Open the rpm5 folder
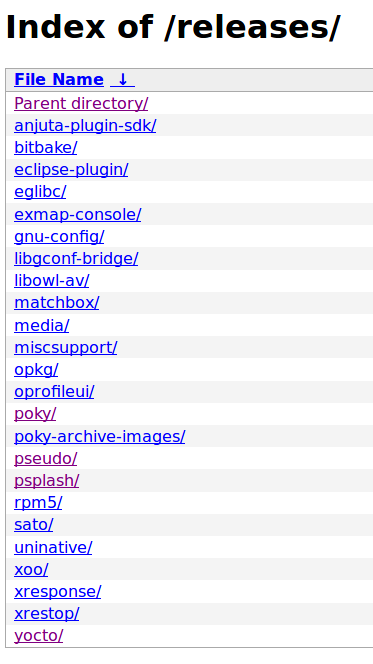The height and width of the screenshot is (664, 373). click(x=38, y=503)
